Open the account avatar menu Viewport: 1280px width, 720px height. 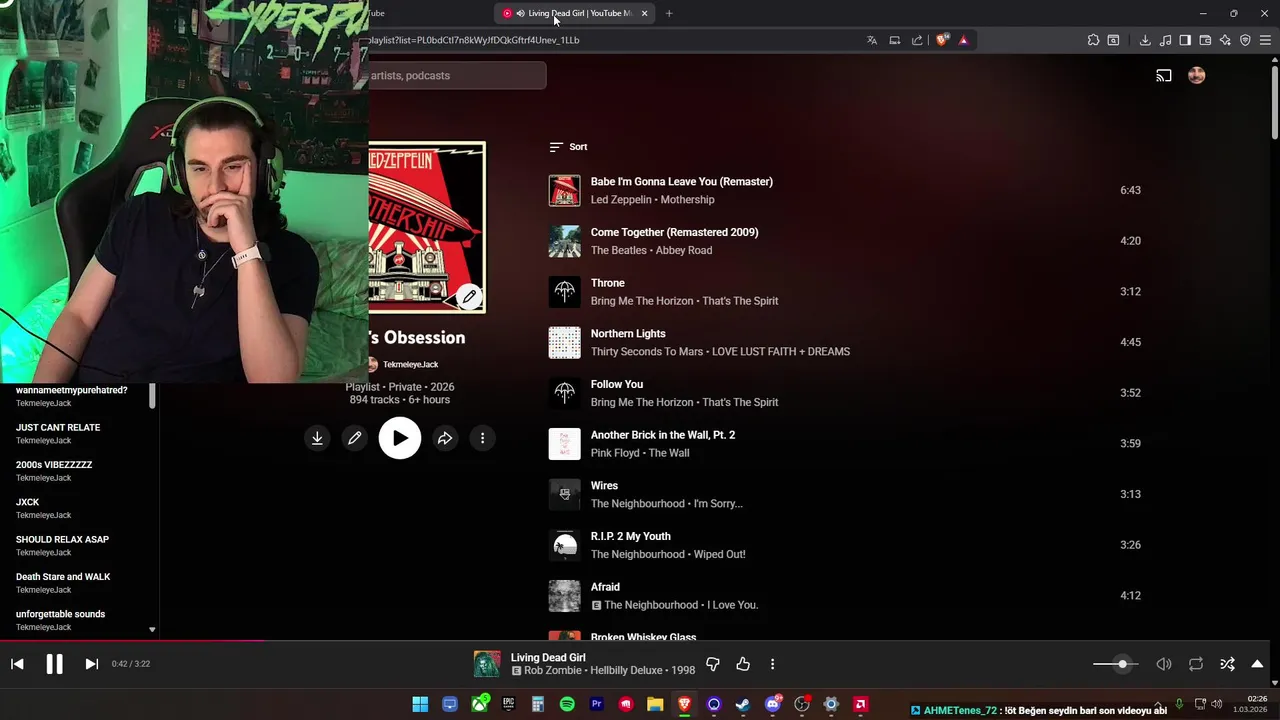coord(1196,76)
